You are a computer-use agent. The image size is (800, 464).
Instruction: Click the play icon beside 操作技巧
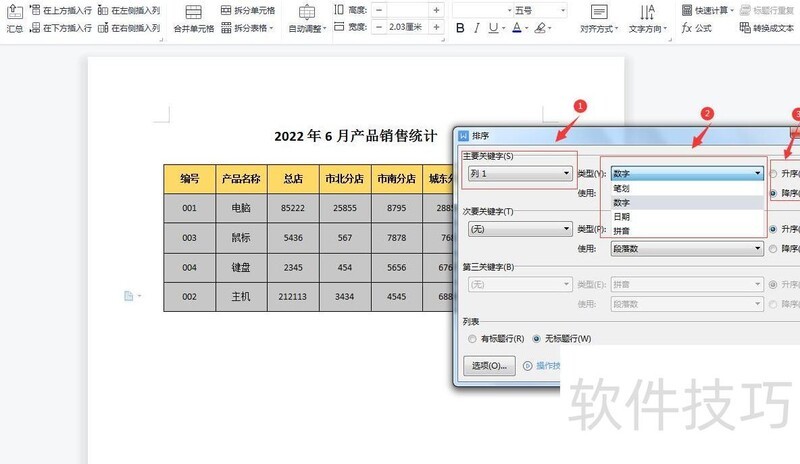(x=528, y=365)
